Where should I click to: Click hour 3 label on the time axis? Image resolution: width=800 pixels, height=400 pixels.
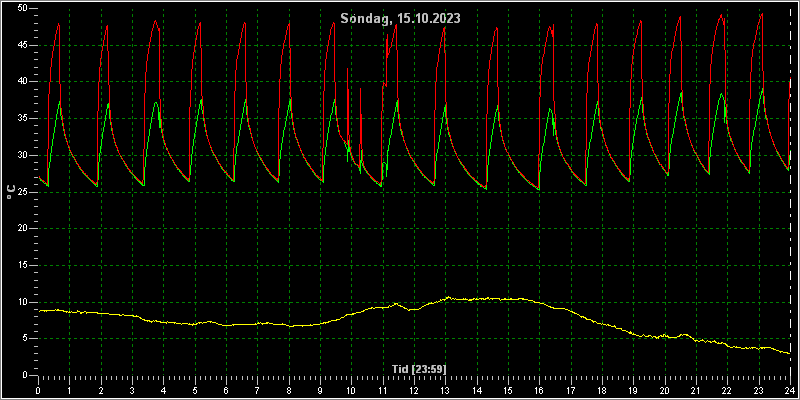click(132, 391)
